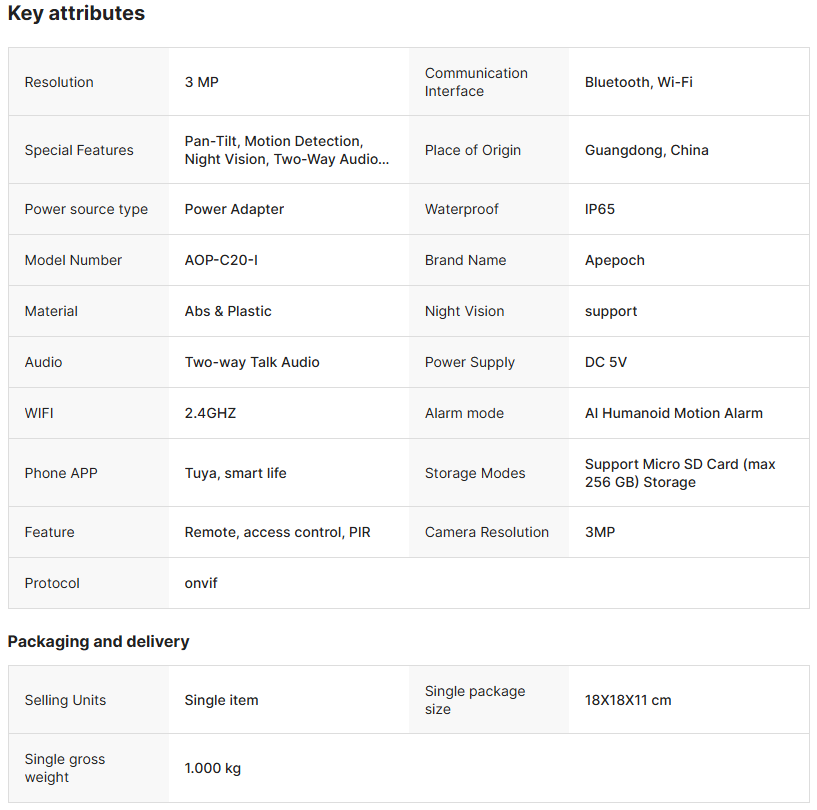Click the 18X18X11 cm package size
This screenshot has width=817, height=810.
(628, 700)
